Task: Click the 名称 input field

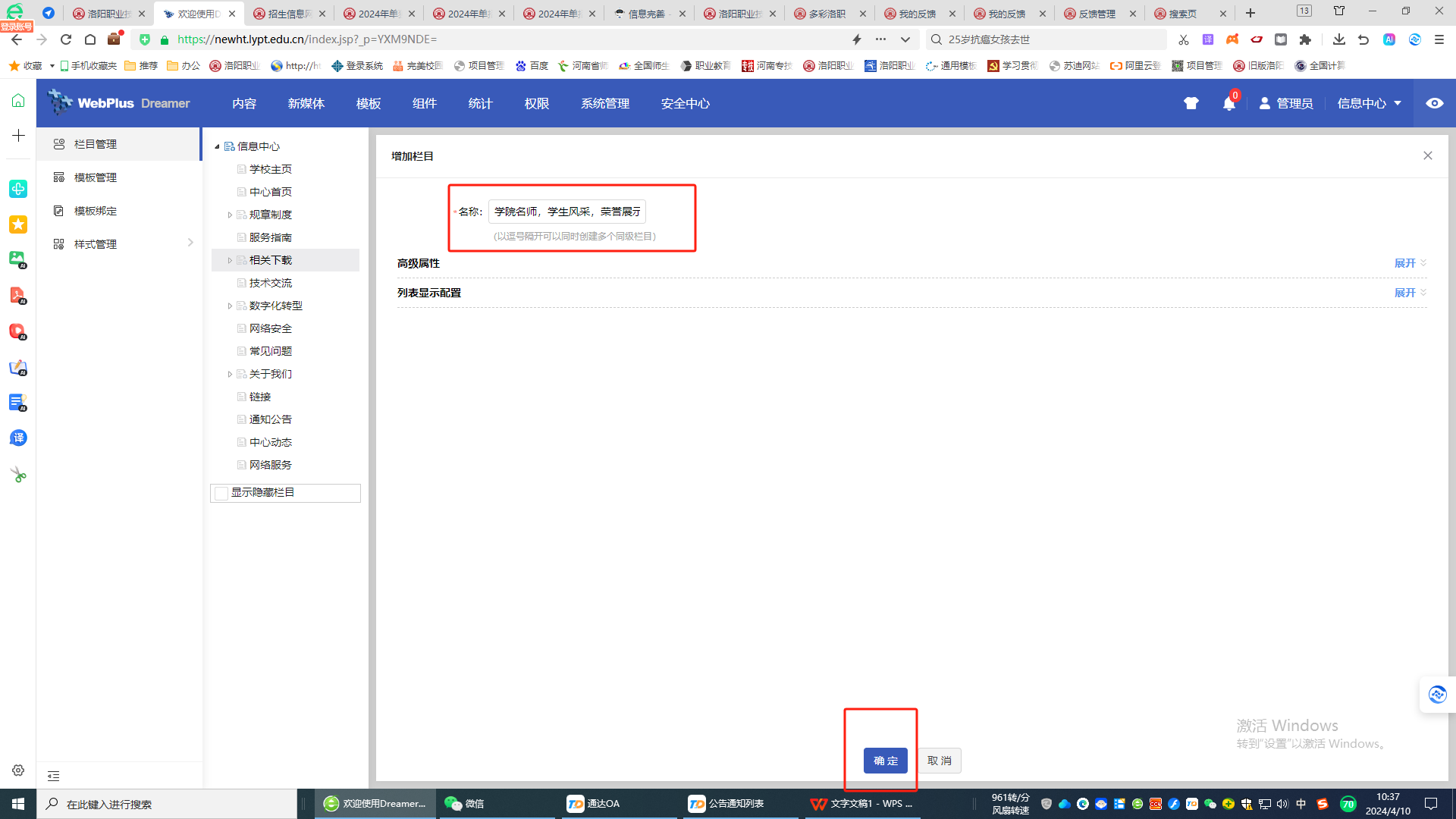Action: [566, 212]
